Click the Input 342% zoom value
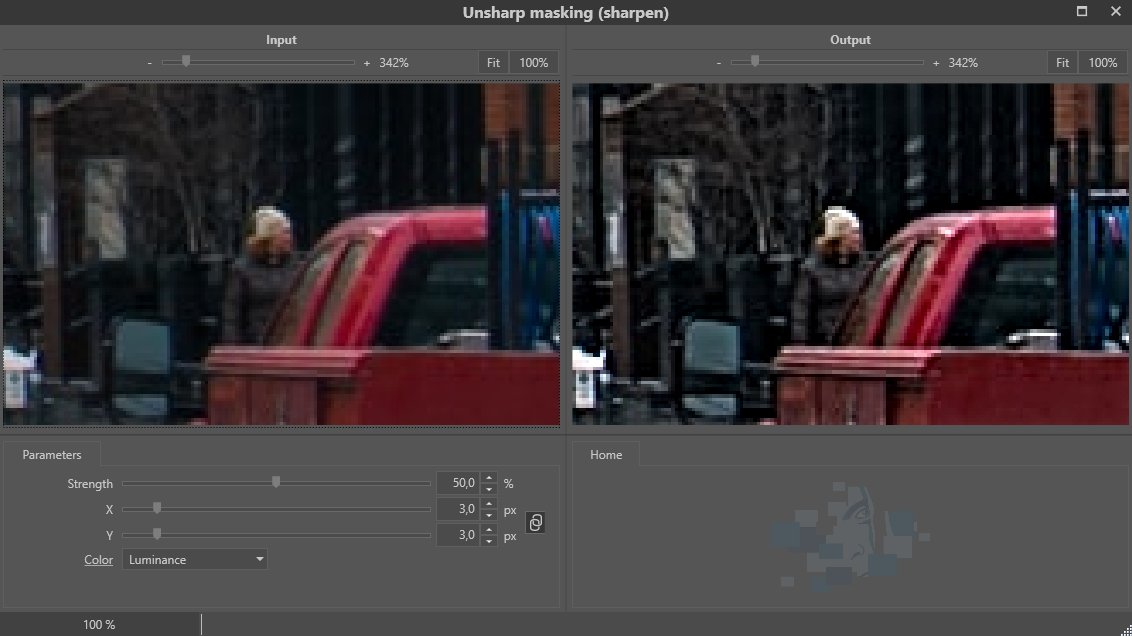The image size is (1132, 636). (393, 63)
